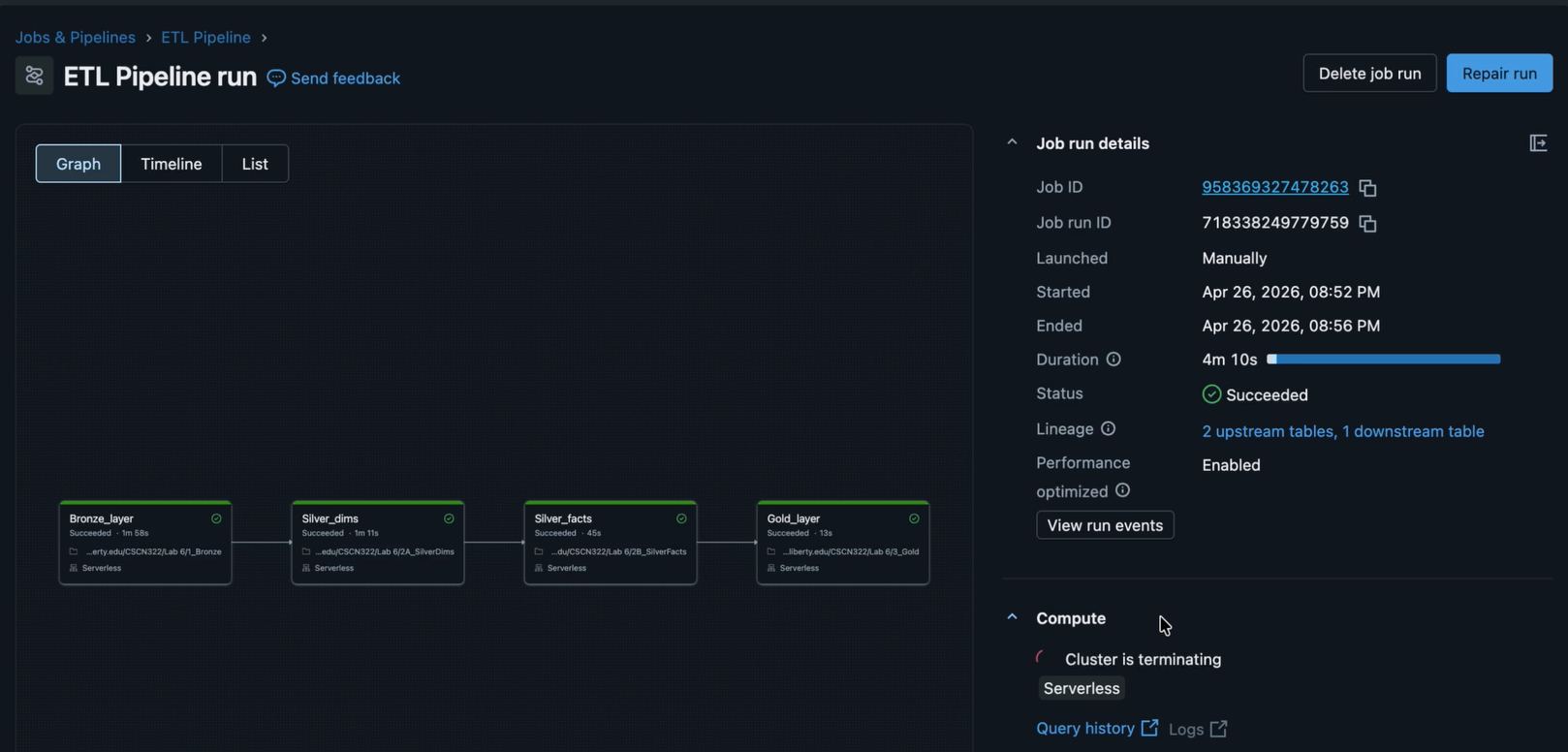This screenshot has width=1568, height=752.
Task: Click the Lineage info icon
Action: coord(1108,428)
